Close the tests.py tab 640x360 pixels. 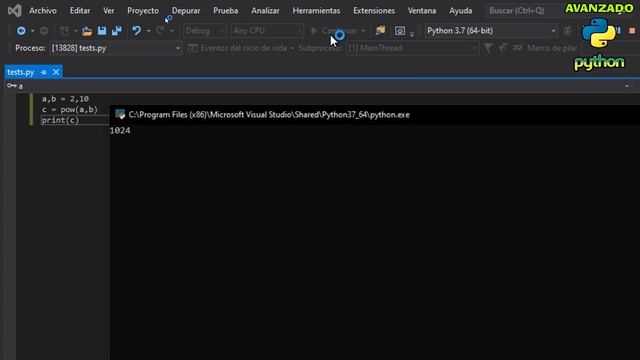tap(56, 72)
